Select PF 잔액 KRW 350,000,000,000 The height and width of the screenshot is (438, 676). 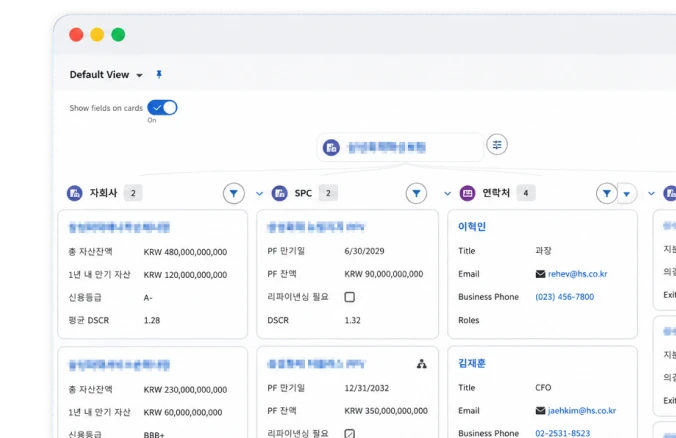(386, 411)
